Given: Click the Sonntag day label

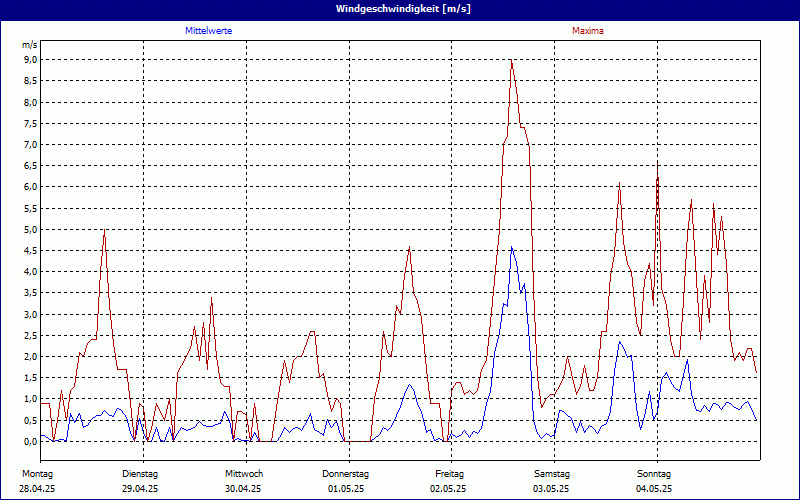Looking at the screenshot, I should [x=654, y=474].
